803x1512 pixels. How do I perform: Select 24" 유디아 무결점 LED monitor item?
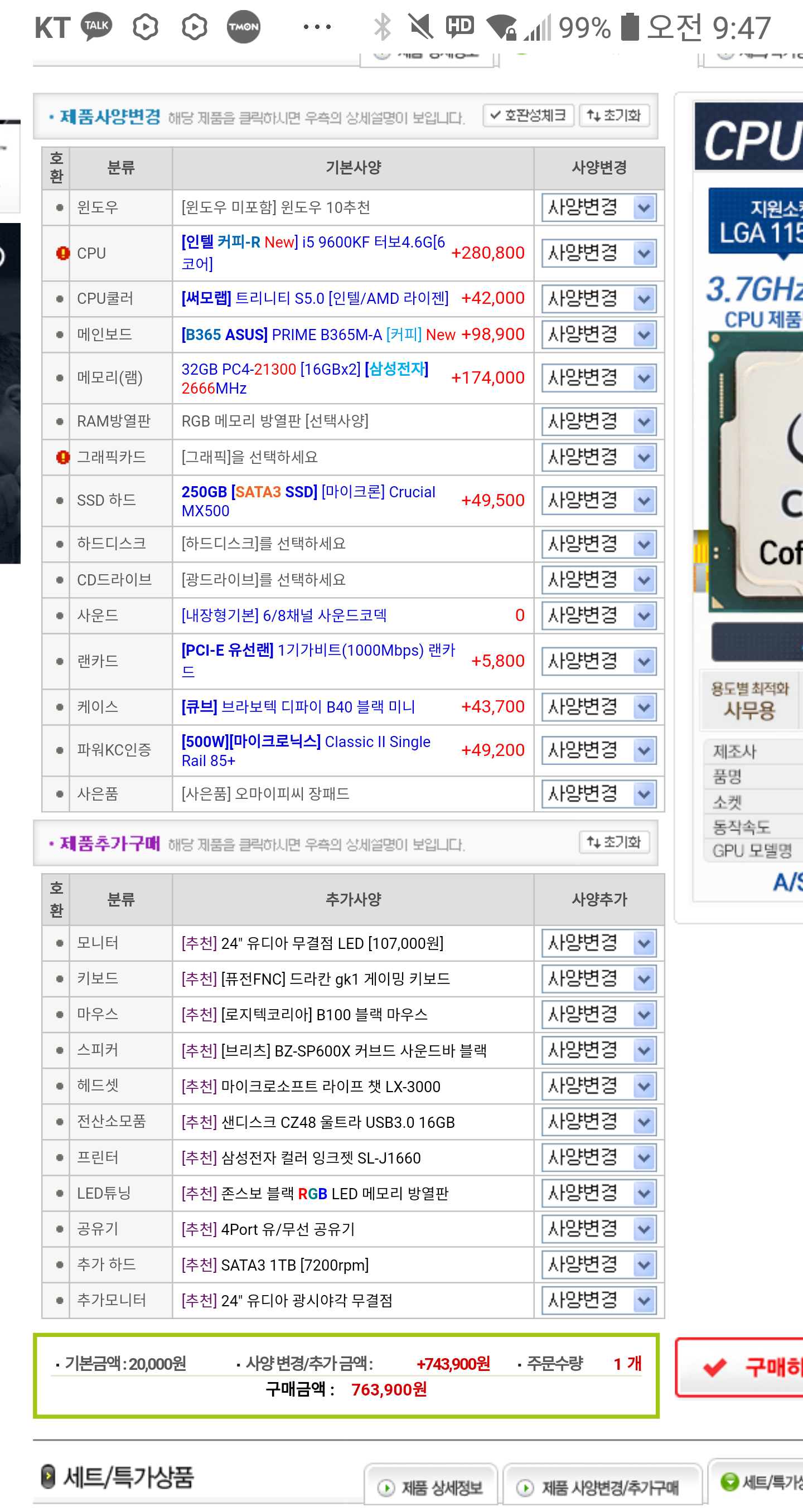point(312,943)
